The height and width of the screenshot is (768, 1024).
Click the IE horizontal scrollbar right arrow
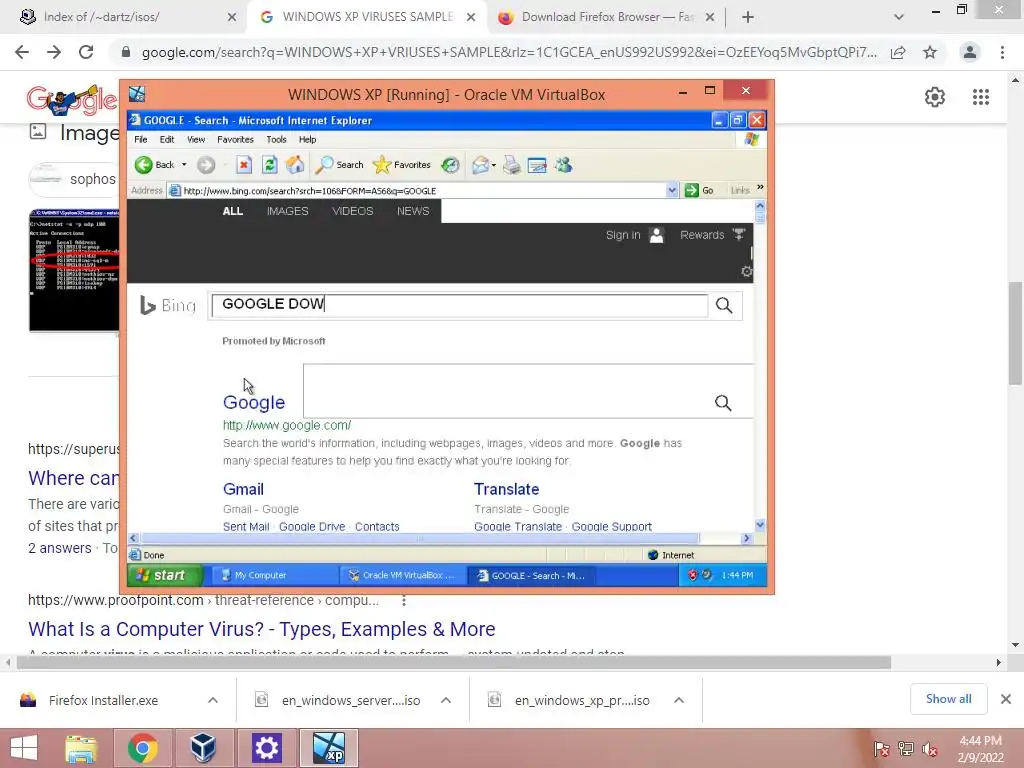746,539
